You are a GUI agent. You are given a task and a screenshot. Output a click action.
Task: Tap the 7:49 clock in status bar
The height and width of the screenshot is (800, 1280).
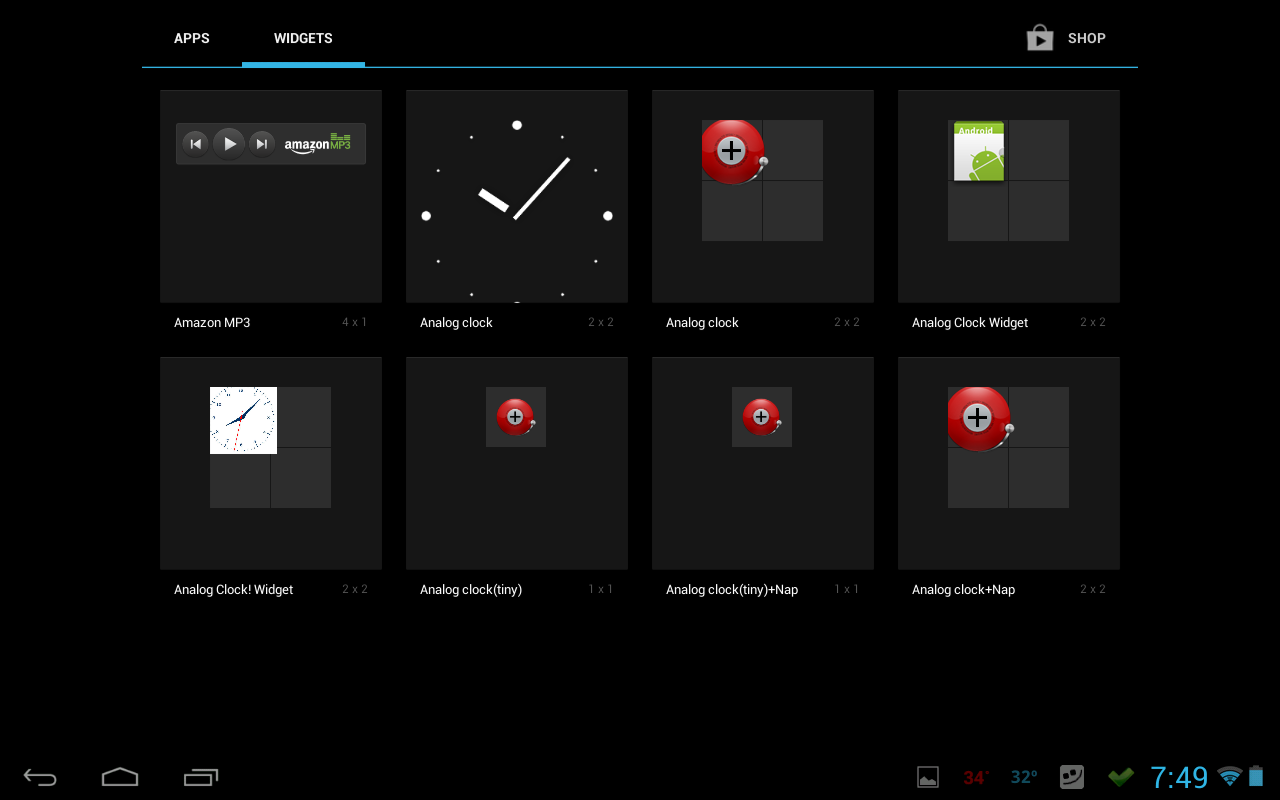pos(1180,776)
